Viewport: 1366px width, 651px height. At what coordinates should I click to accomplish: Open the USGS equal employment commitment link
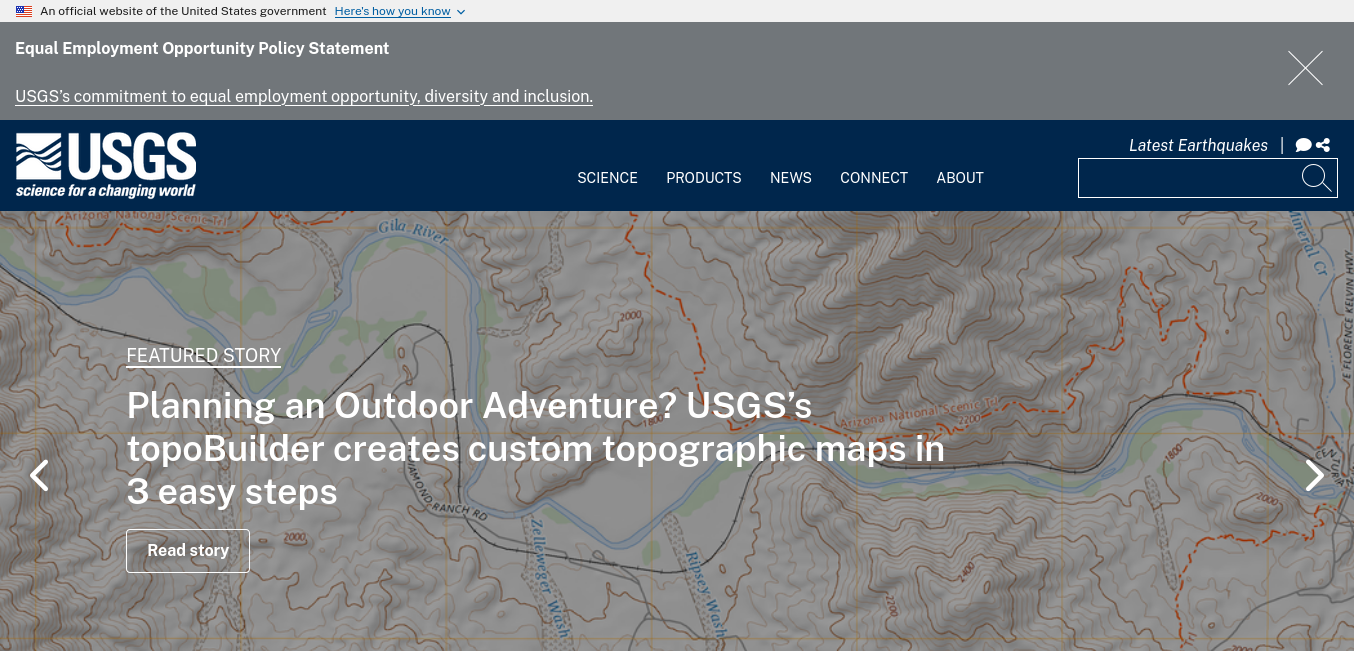click(x=304, y=96)
